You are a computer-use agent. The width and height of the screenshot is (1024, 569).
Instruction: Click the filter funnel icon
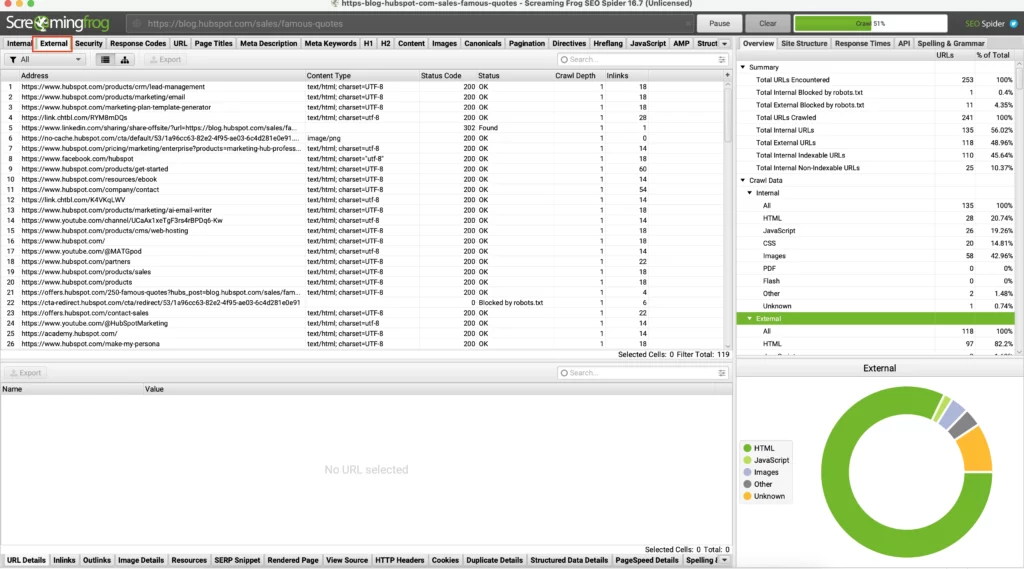click(13, 59)
